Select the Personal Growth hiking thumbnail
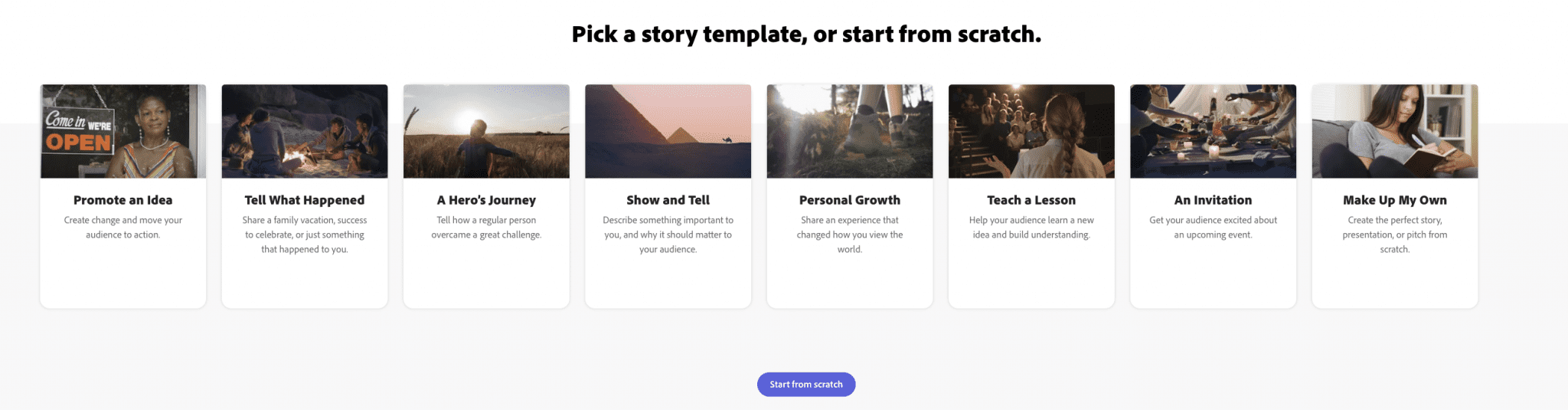 click(850, 131)
